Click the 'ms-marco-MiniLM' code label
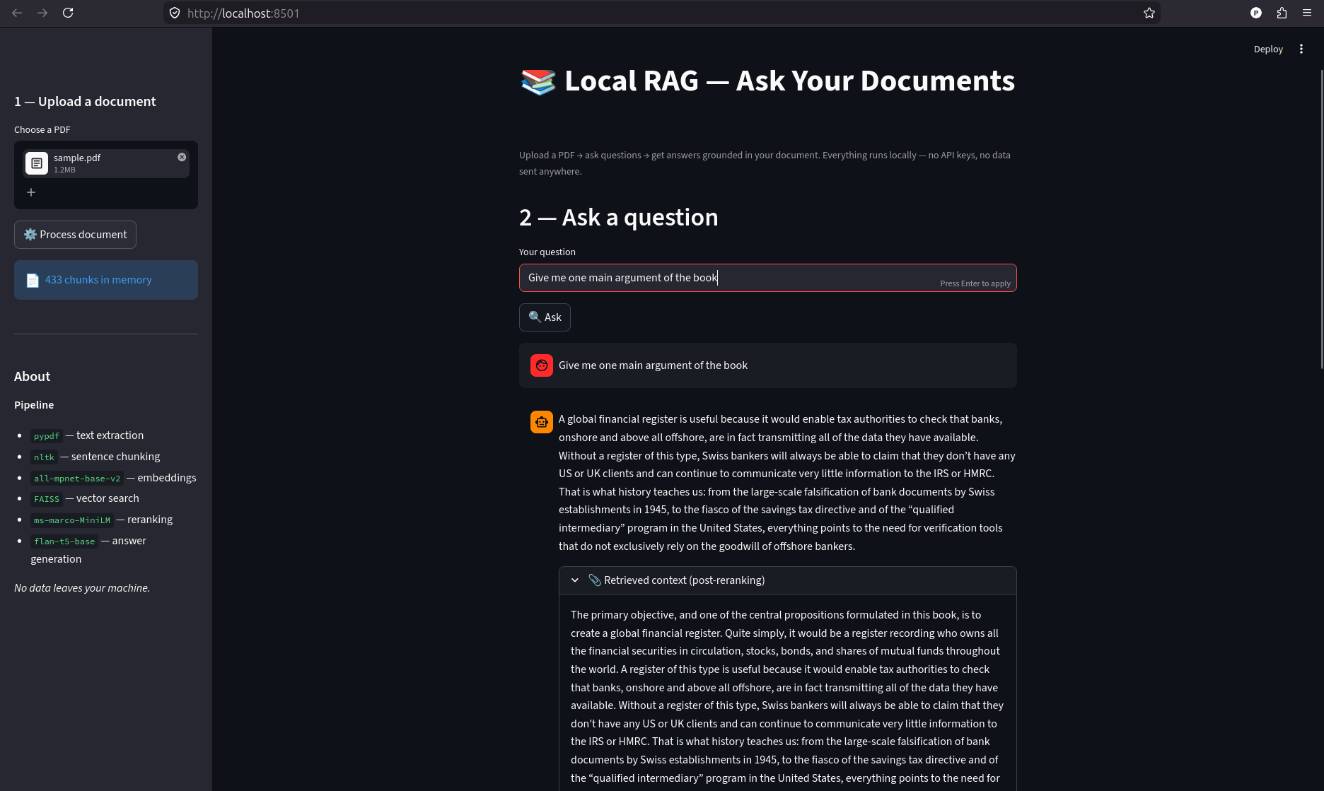This screenshot has width=1324, height=791. pyautogui.click(x=71, y=520)
